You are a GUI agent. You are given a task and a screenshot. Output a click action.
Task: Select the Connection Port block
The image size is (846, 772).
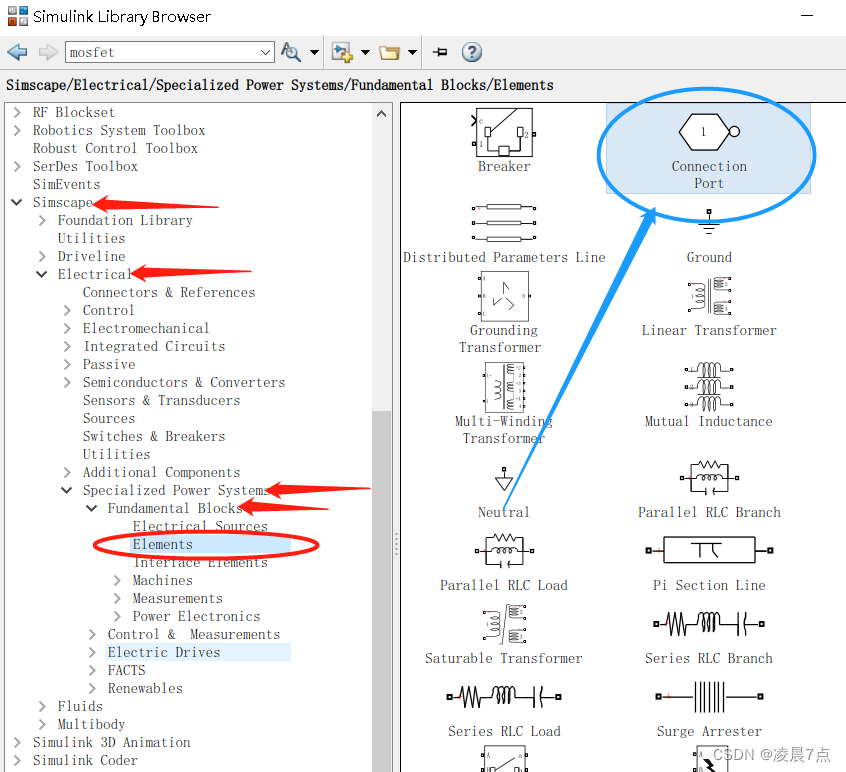point(708,148)
